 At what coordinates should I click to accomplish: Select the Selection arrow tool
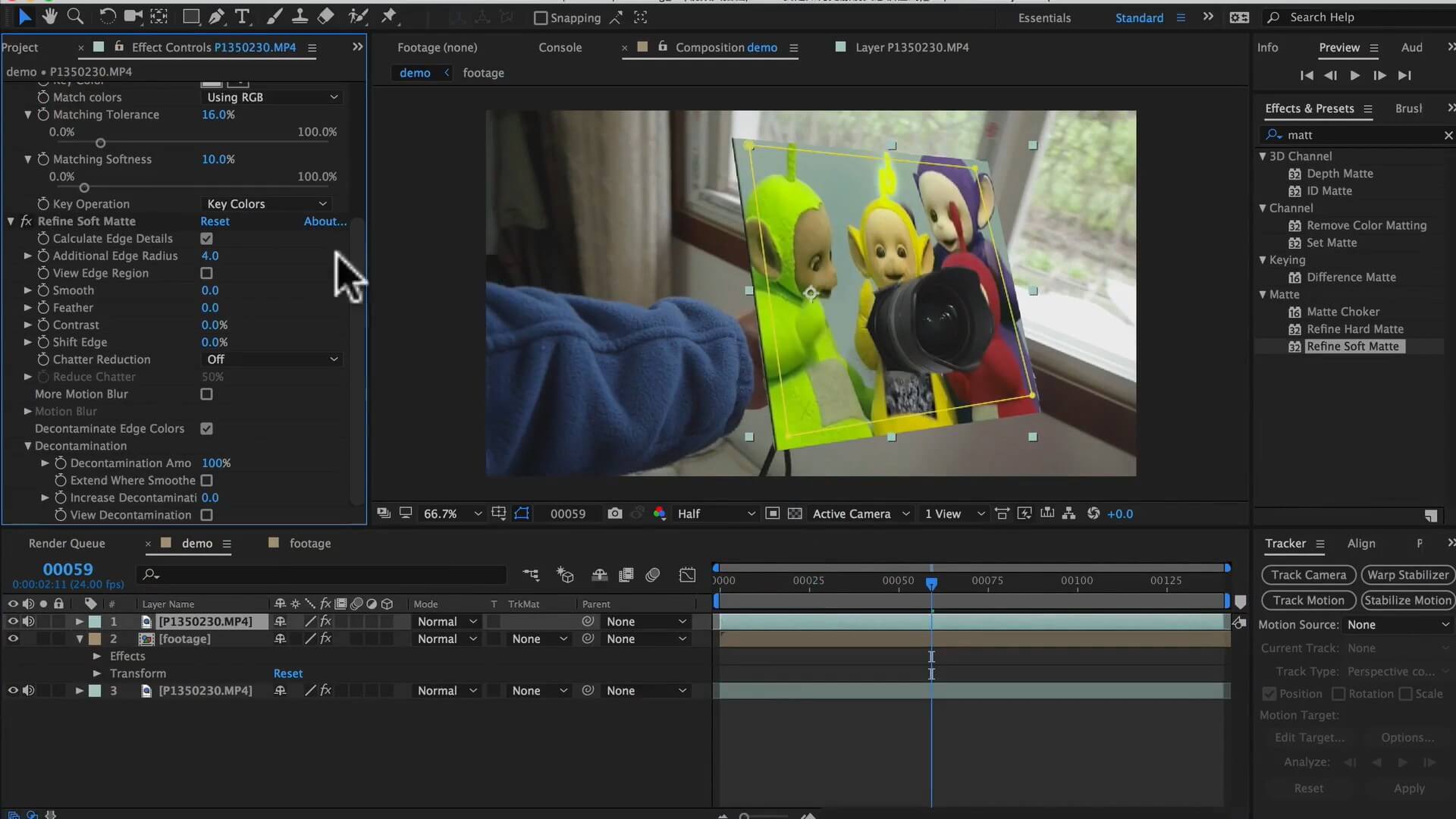click(x=25, y=16)
